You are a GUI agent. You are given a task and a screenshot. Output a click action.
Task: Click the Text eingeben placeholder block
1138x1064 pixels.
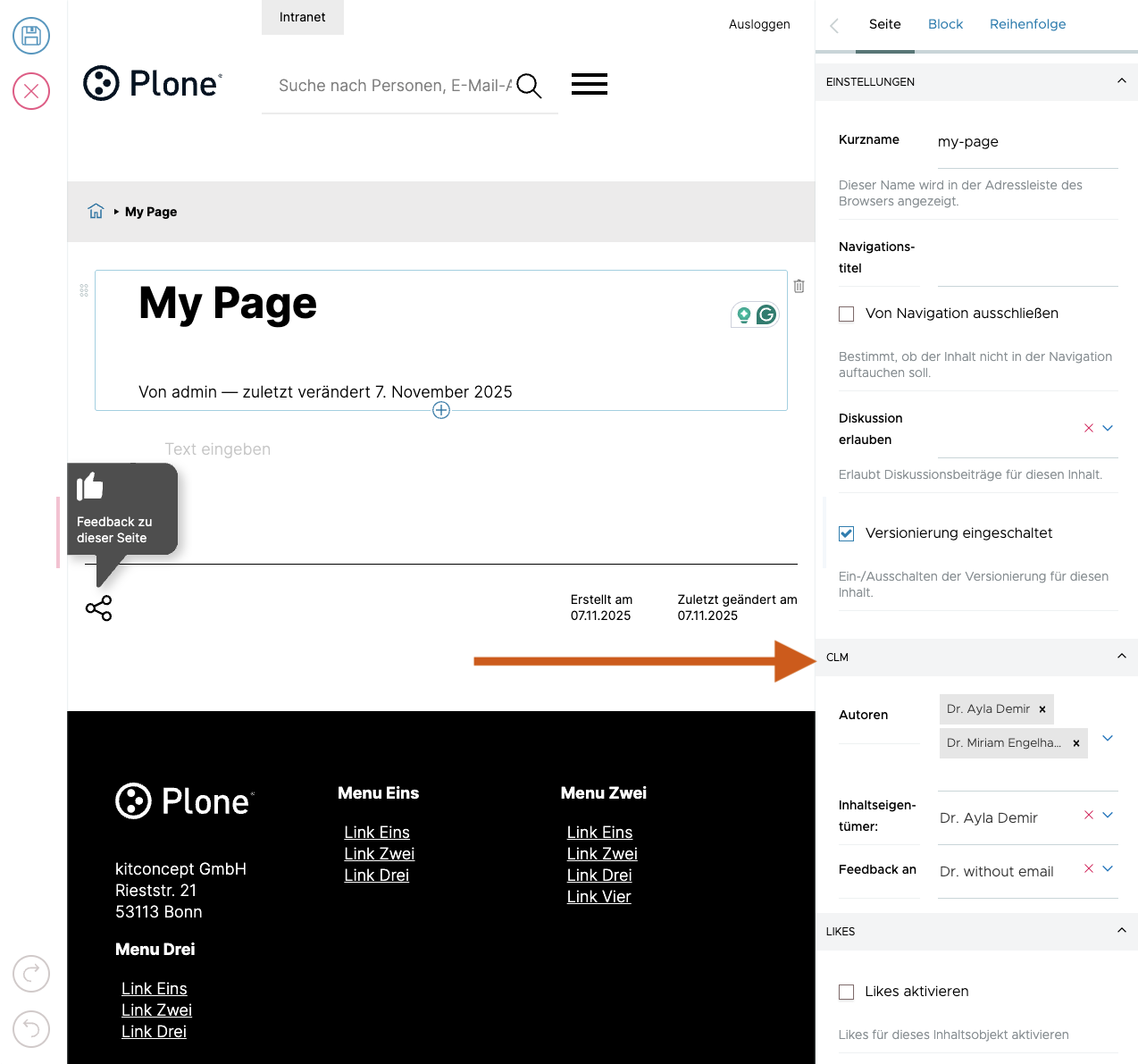point(218,449)
